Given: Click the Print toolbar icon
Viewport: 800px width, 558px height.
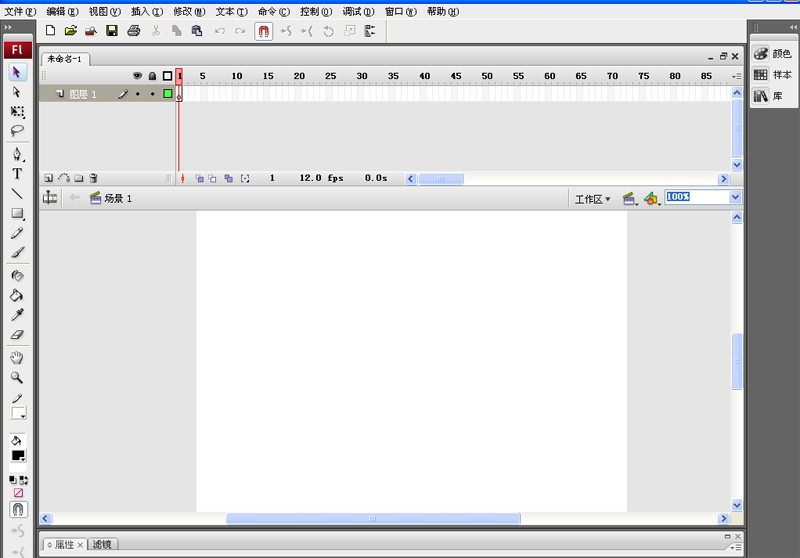Looking at the screenshot, I should [134, 31].
